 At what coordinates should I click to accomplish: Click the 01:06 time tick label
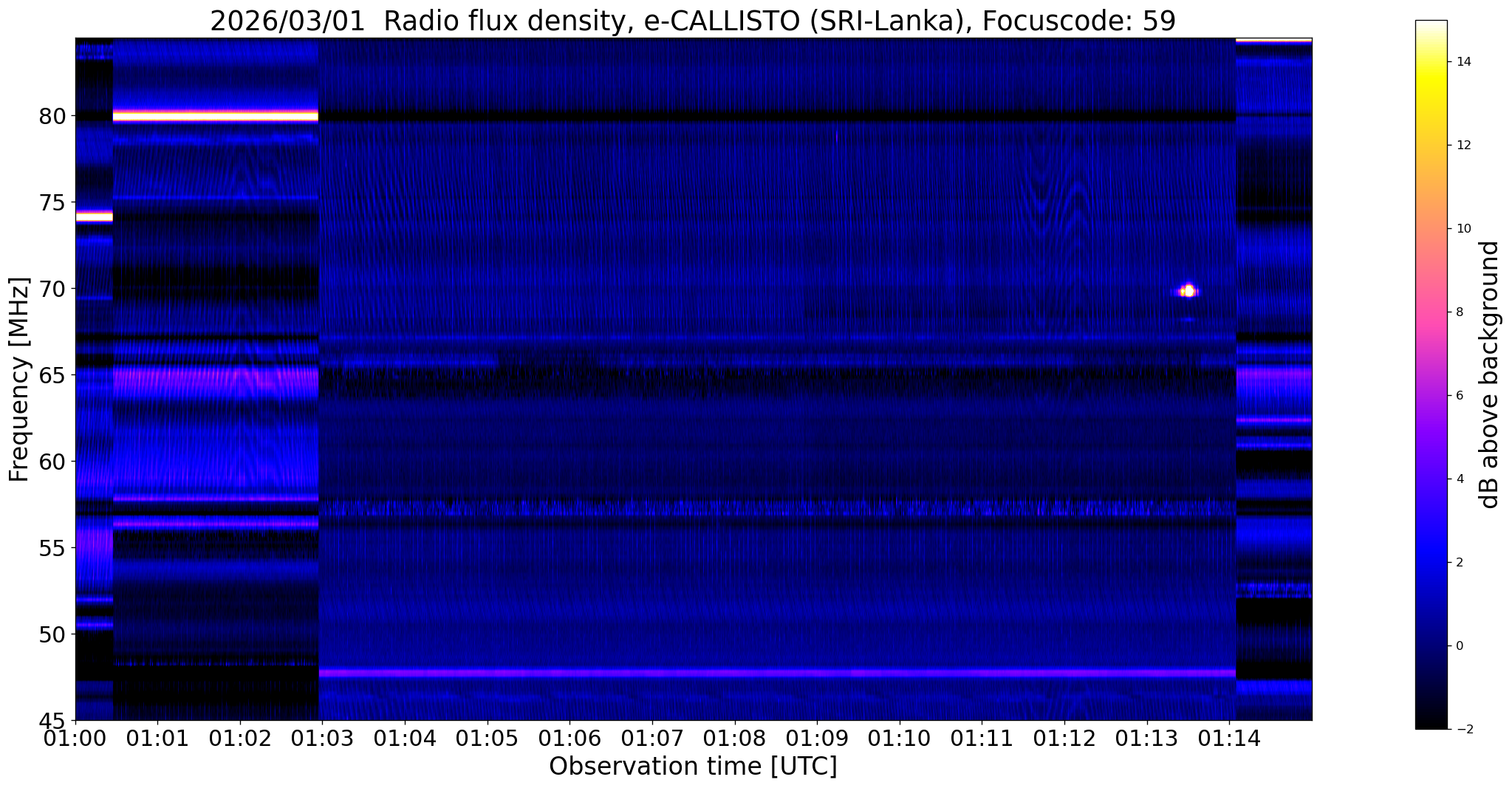point(569,738)
